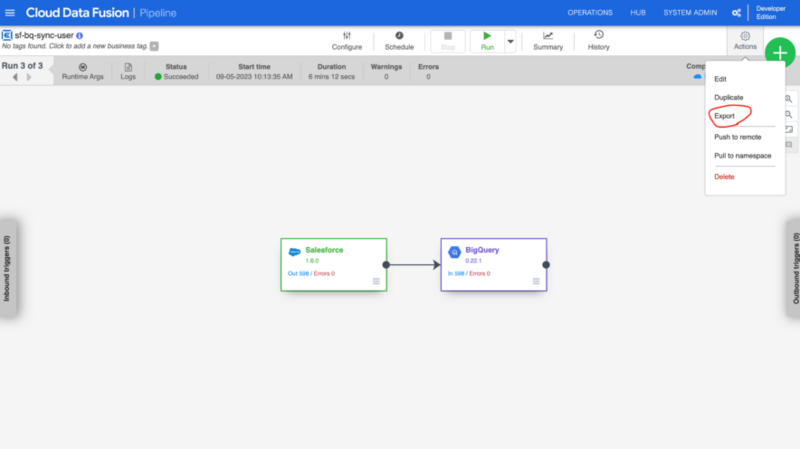Run the pipeline with the green play button
This screenshot has height=449, width=800.
tap(487, 41)
